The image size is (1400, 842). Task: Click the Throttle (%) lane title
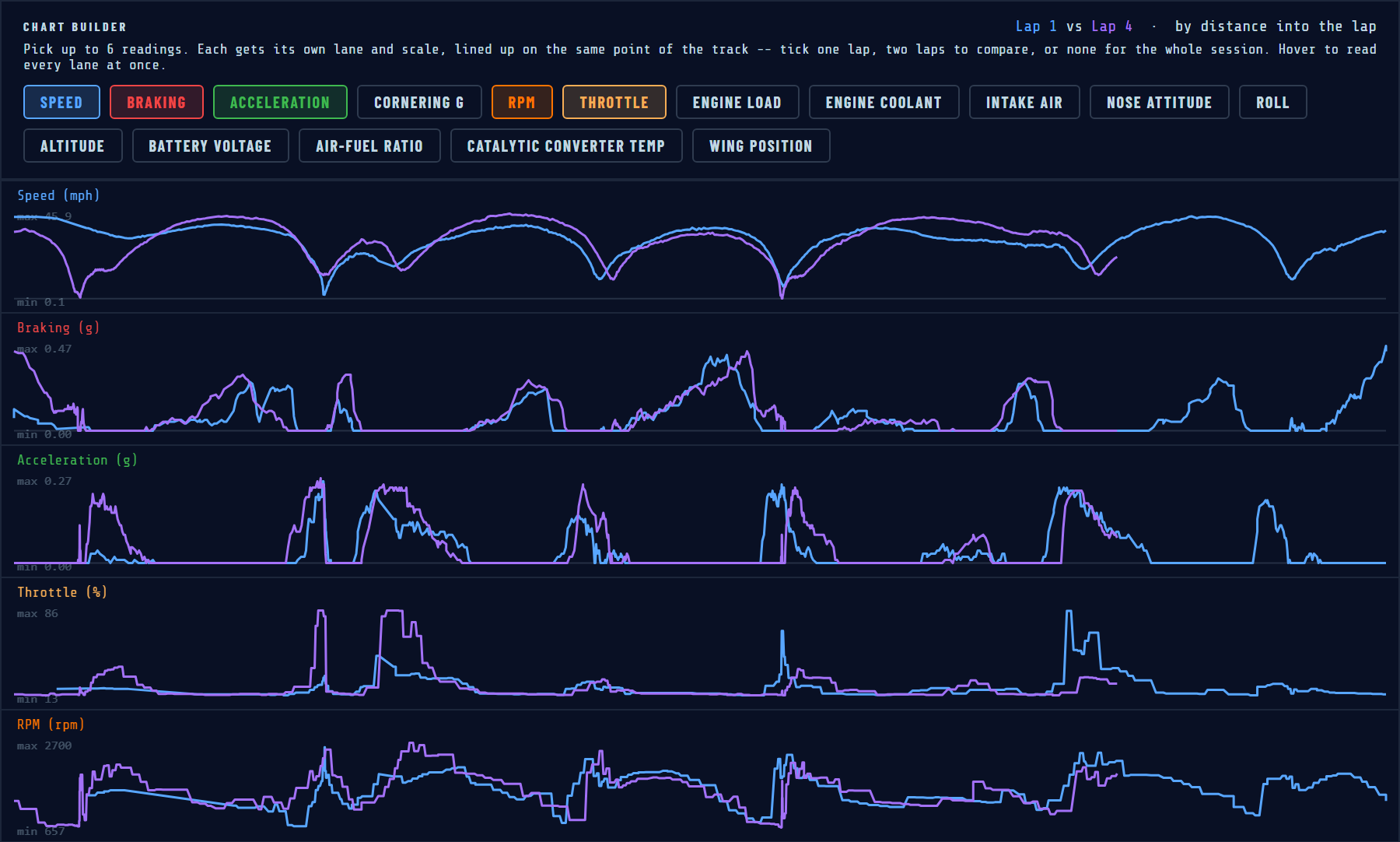point(62,592)
